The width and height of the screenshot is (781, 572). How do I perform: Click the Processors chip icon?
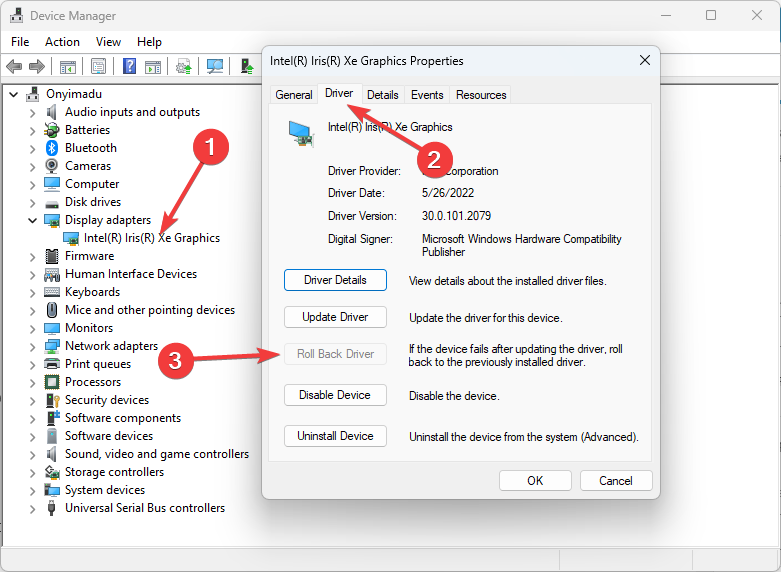coord(52,382)
